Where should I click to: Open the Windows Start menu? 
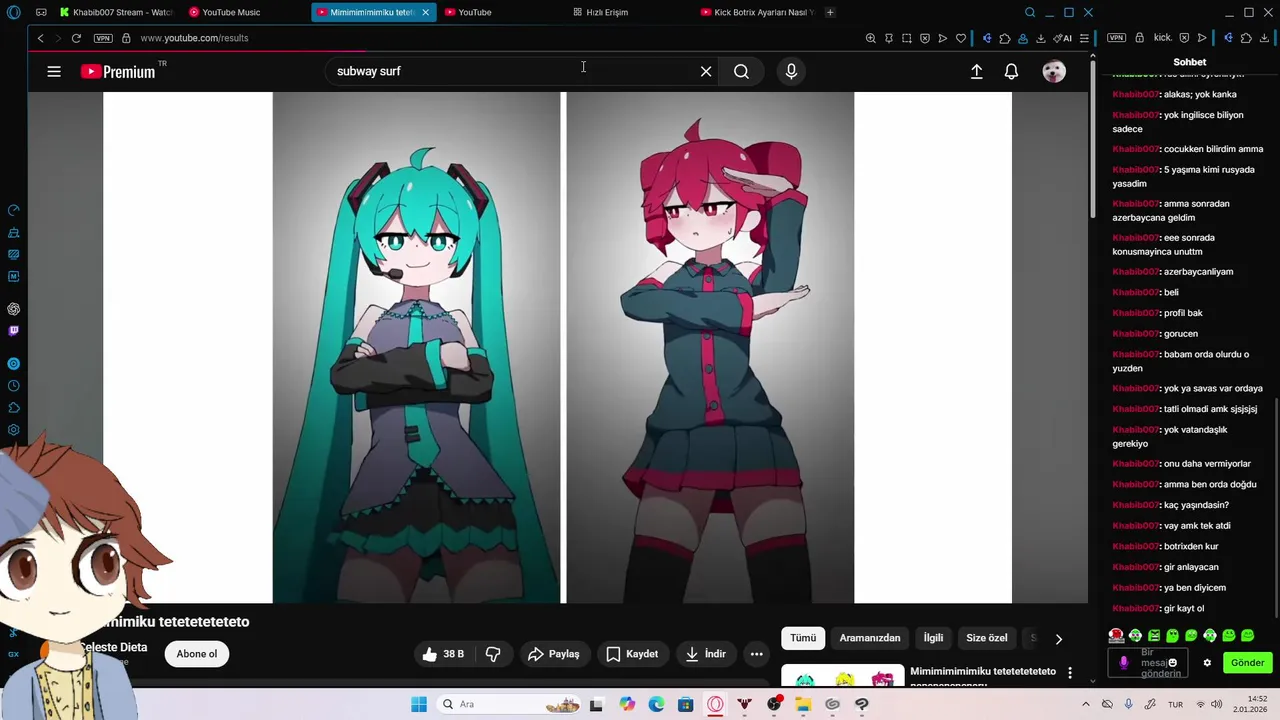coord(419,704)
